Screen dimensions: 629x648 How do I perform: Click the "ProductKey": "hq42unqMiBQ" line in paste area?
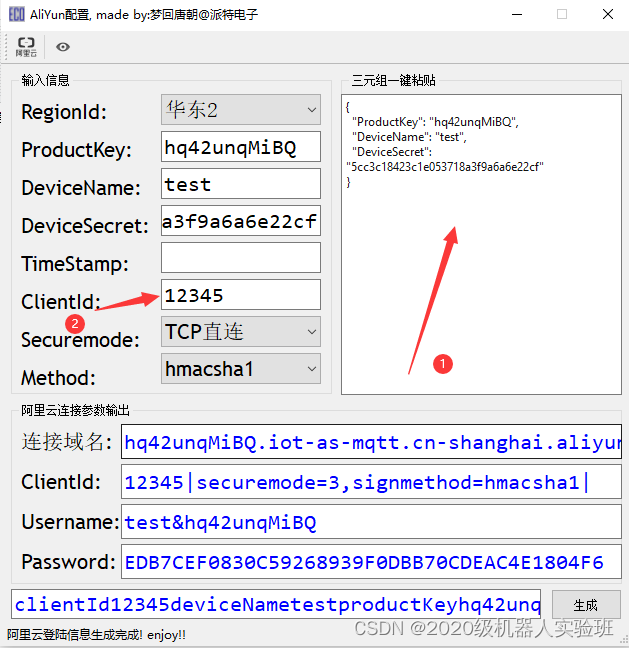435,122
